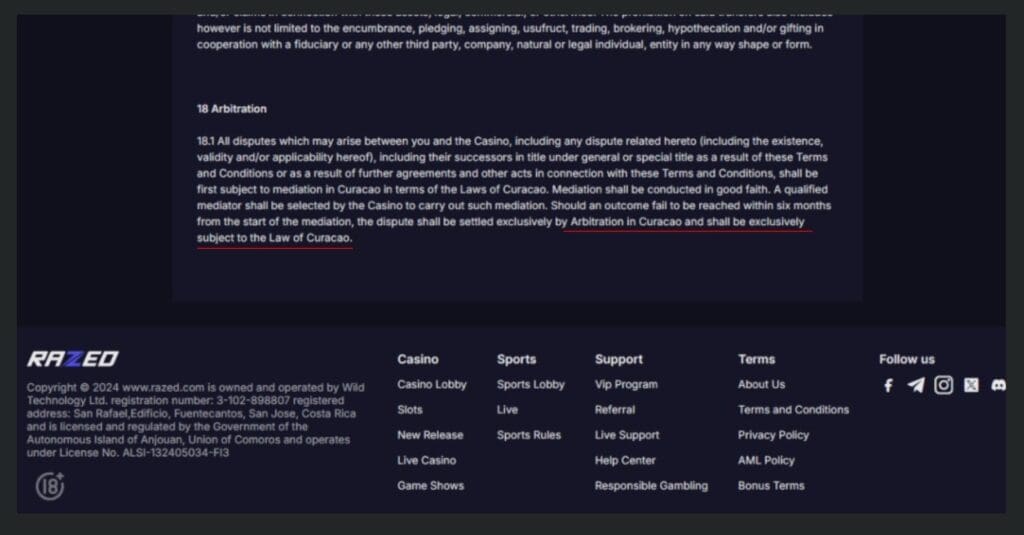Click the 18+ age restriction badge
1024x535 pixels.
tap(50, 486)
